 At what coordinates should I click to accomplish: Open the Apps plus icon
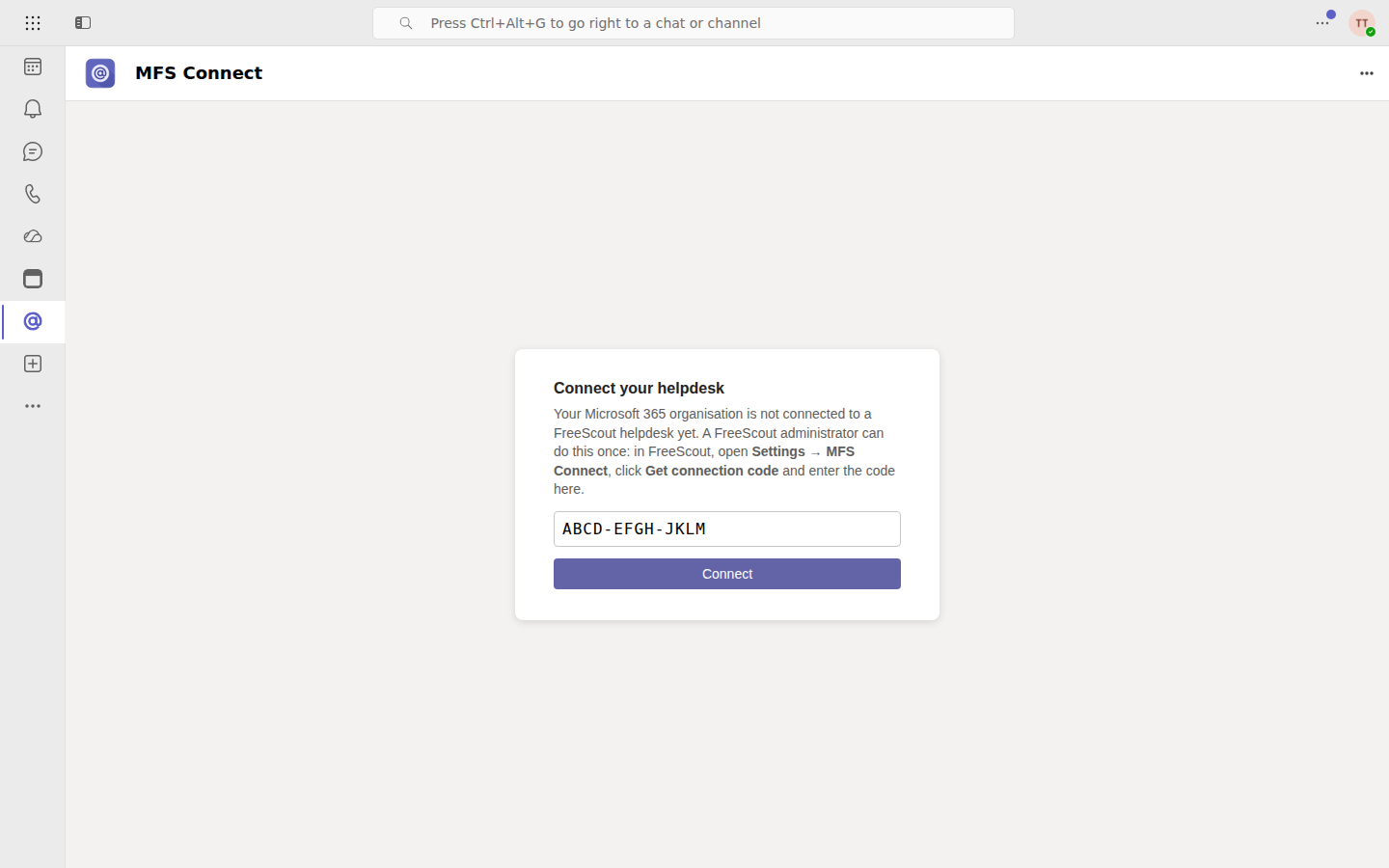(33, 364)
